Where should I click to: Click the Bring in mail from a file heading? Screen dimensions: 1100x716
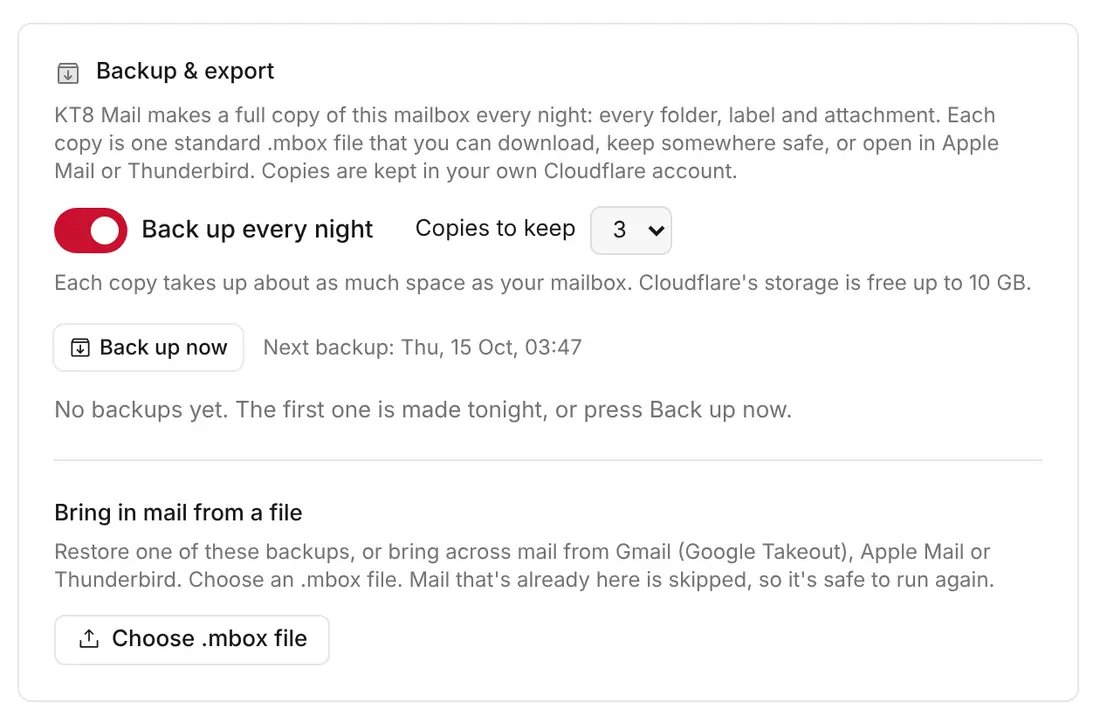[x=178, y=513]
